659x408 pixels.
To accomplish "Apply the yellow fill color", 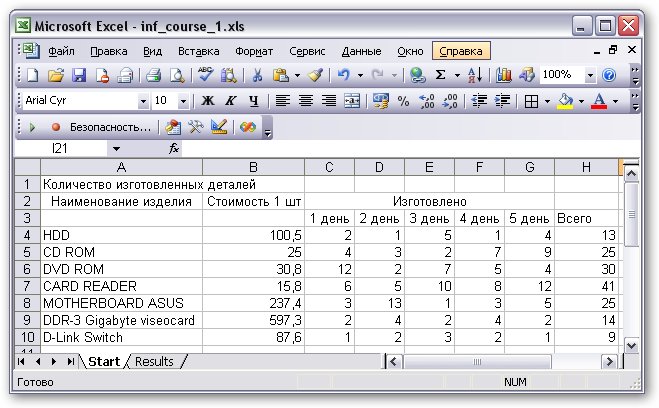I will pos(565,101).
